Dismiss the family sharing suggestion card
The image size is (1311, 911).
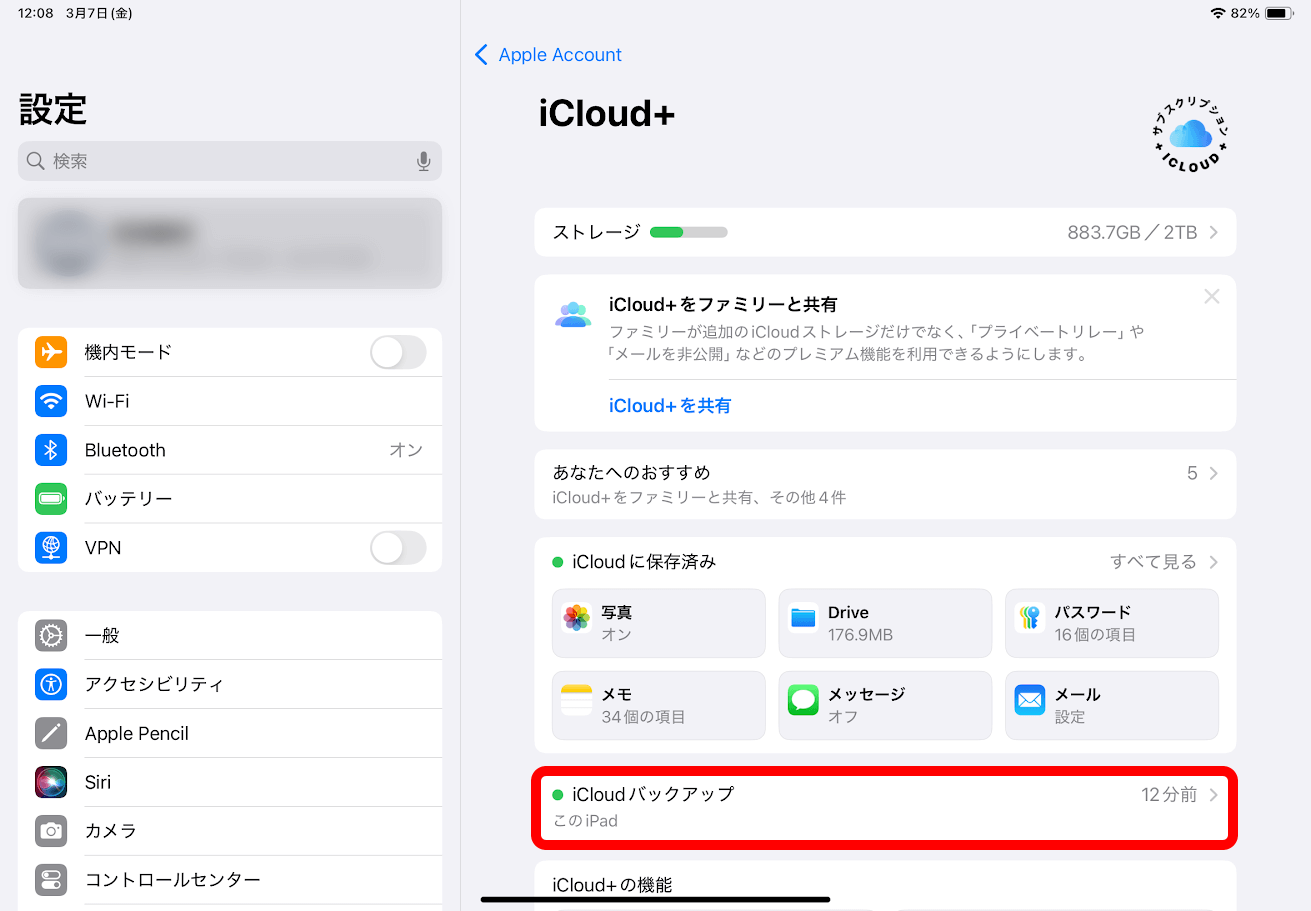coord(1212,296)
